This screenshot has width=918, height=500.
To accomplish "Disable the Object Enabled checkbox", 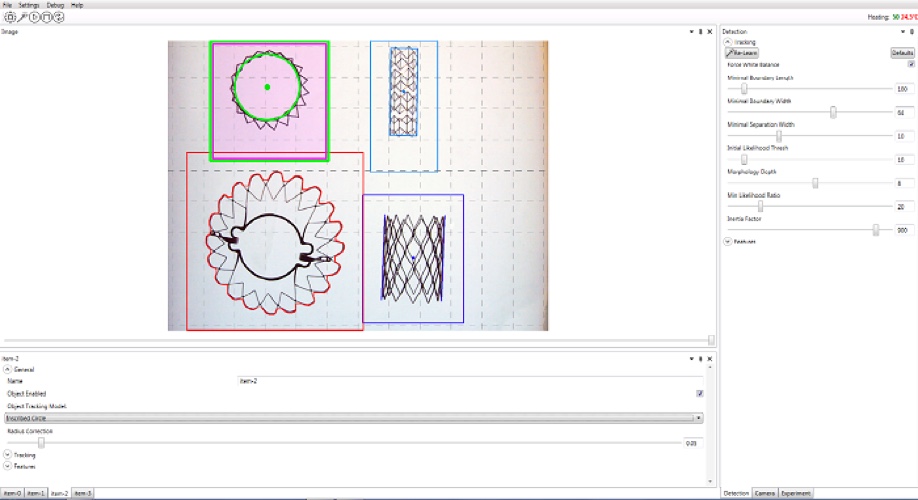I will pyautogui.click(x=700, y=393).
